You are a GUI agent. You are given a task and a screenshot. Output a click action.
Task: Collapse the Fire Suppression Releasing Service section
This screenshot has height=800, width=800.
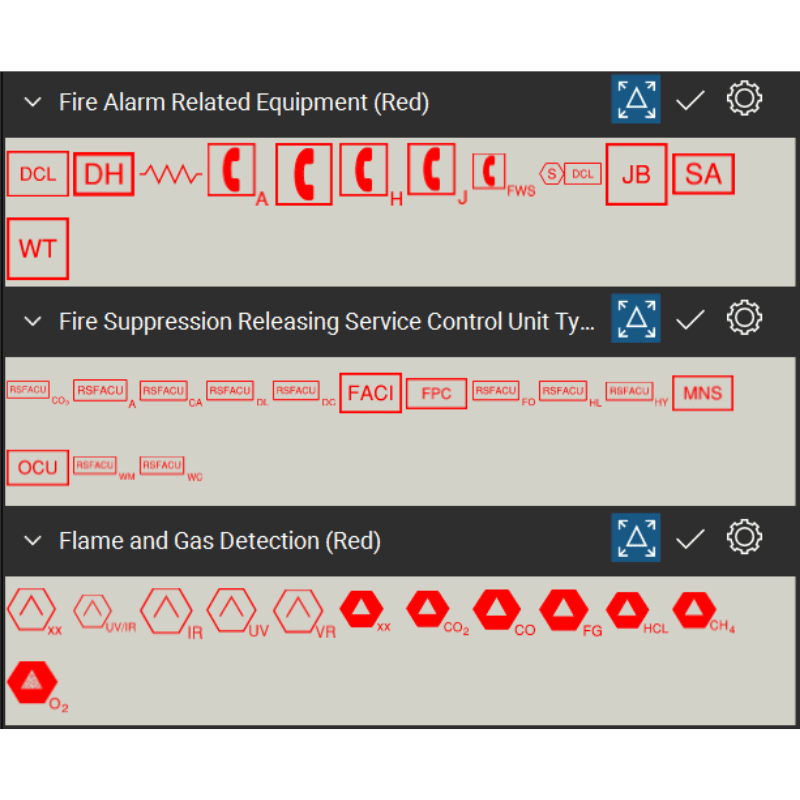pos(33,321)
